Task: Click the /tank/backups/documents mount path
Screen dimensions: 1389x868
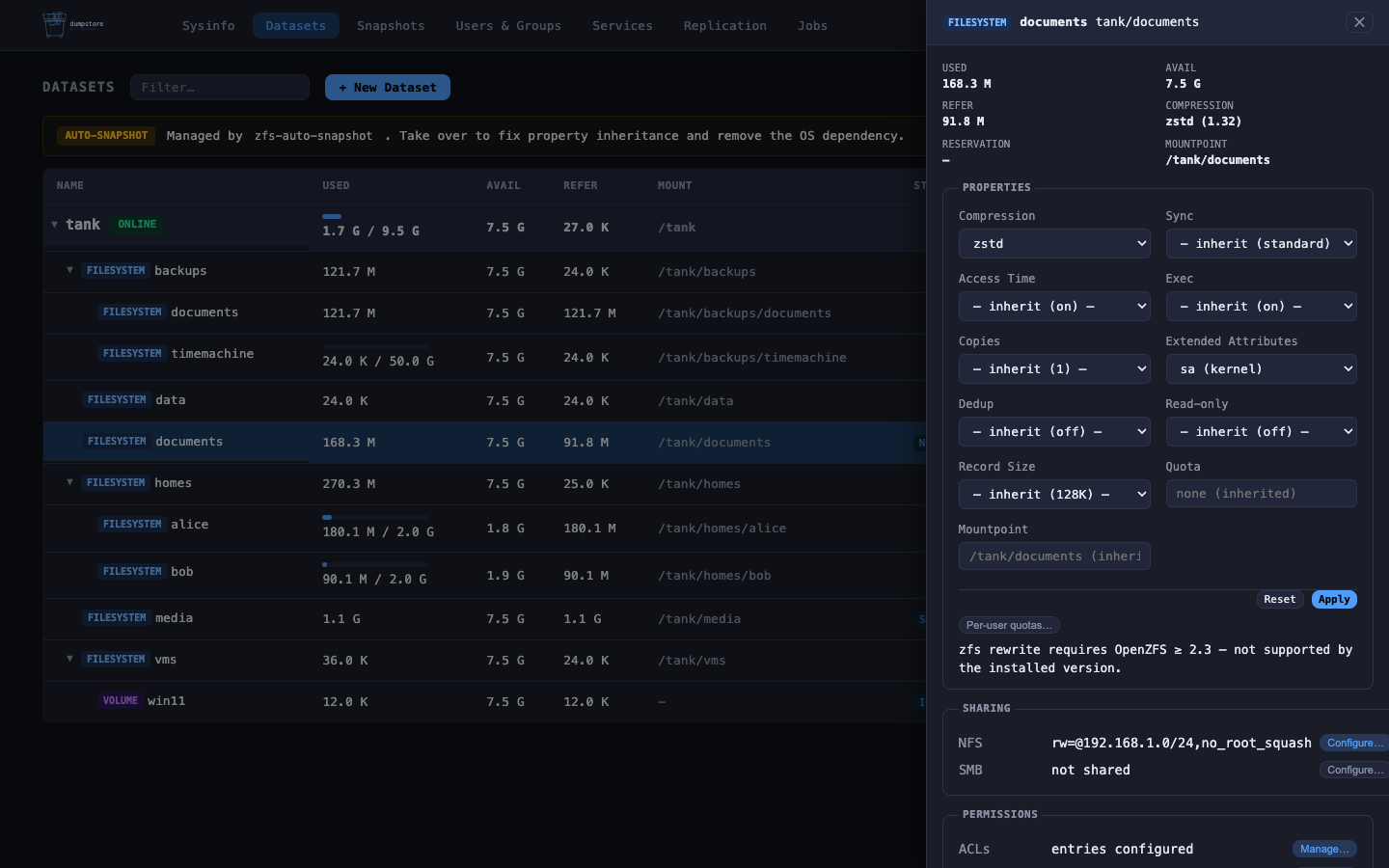Action: 745,313
